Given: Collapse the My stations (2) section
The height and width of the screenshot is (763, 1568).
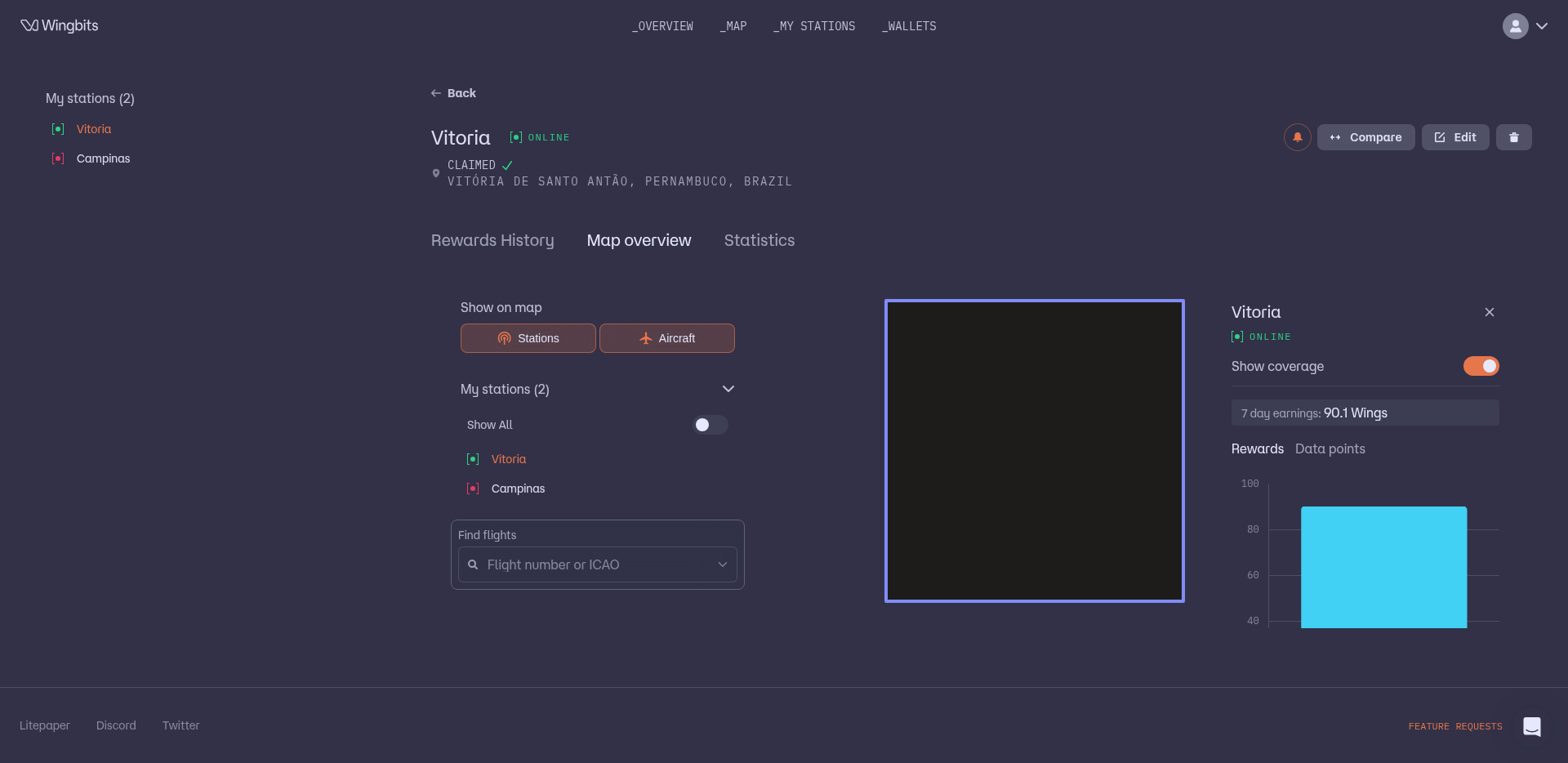Looking at the screenshot, I should coord(728,389).
